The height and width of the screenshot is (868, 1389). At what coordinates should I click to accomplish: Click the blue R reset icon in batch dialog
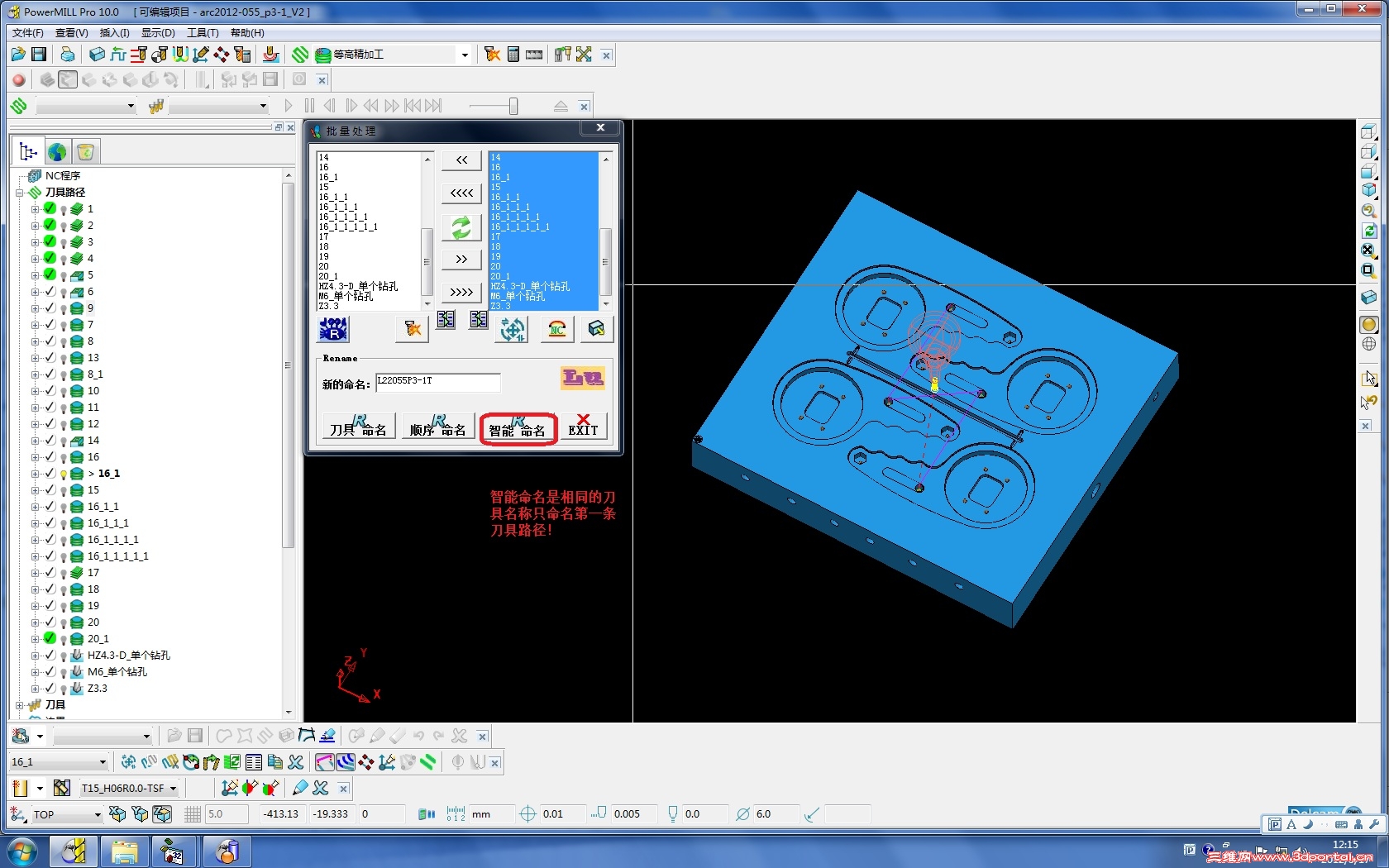point(333,329)
